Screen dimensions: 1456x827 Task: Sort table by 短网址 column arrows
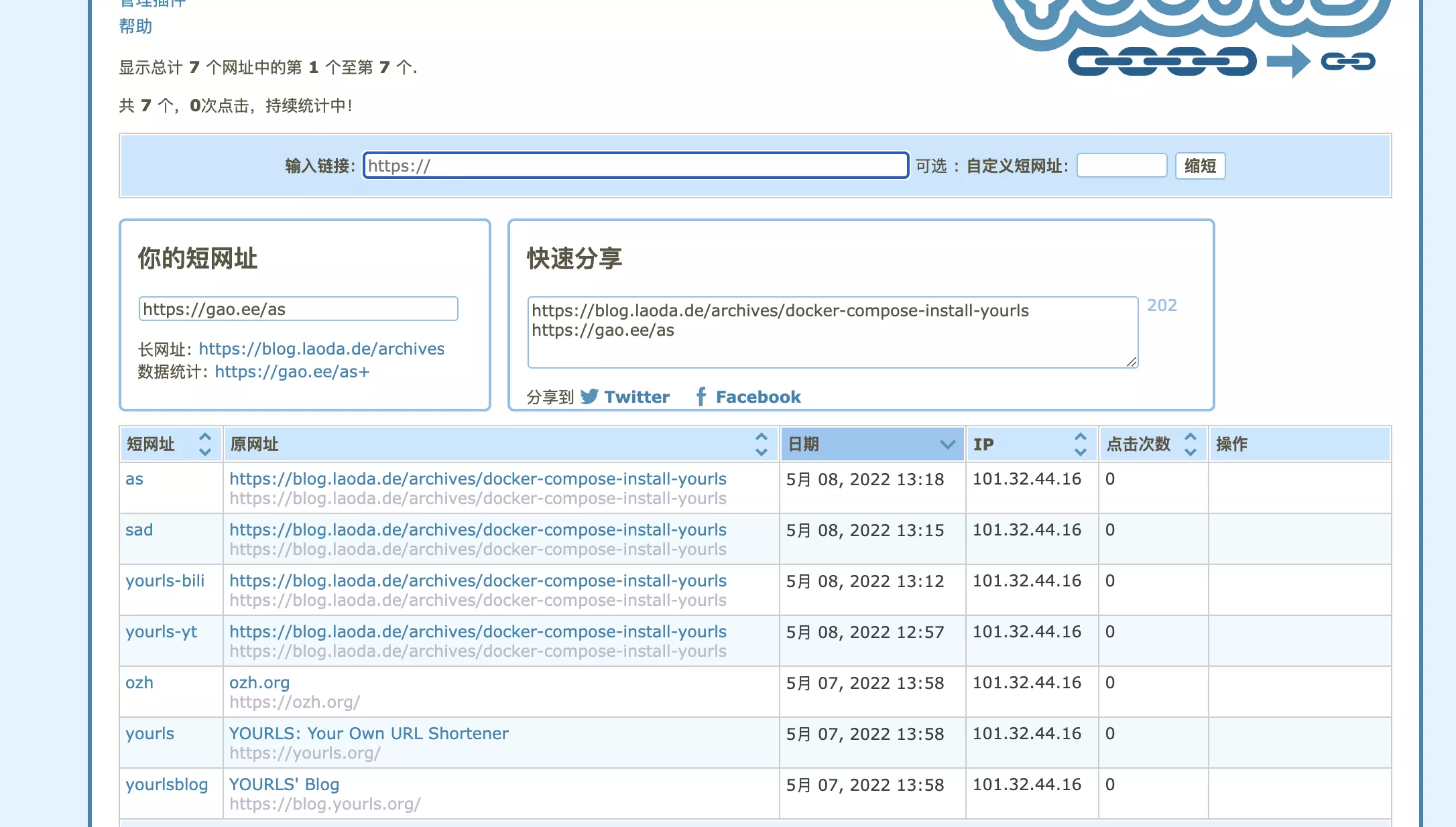click(205, 444)
